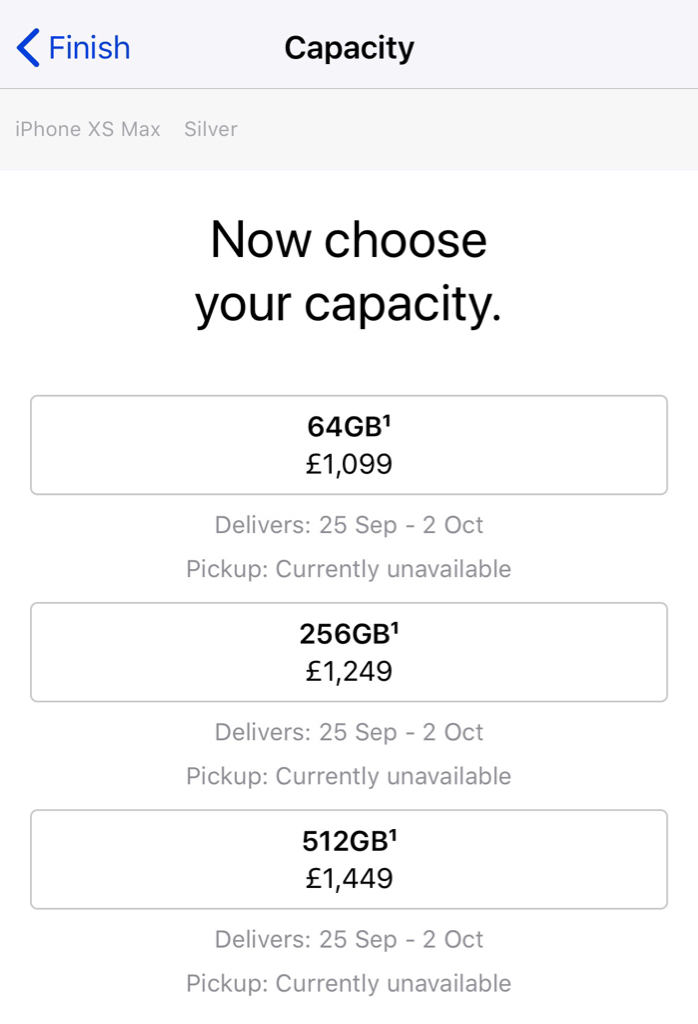The image size is (698, 1024).
Task: Click delivery dates below the 512GB option
Action: click(x=349, y=939)
